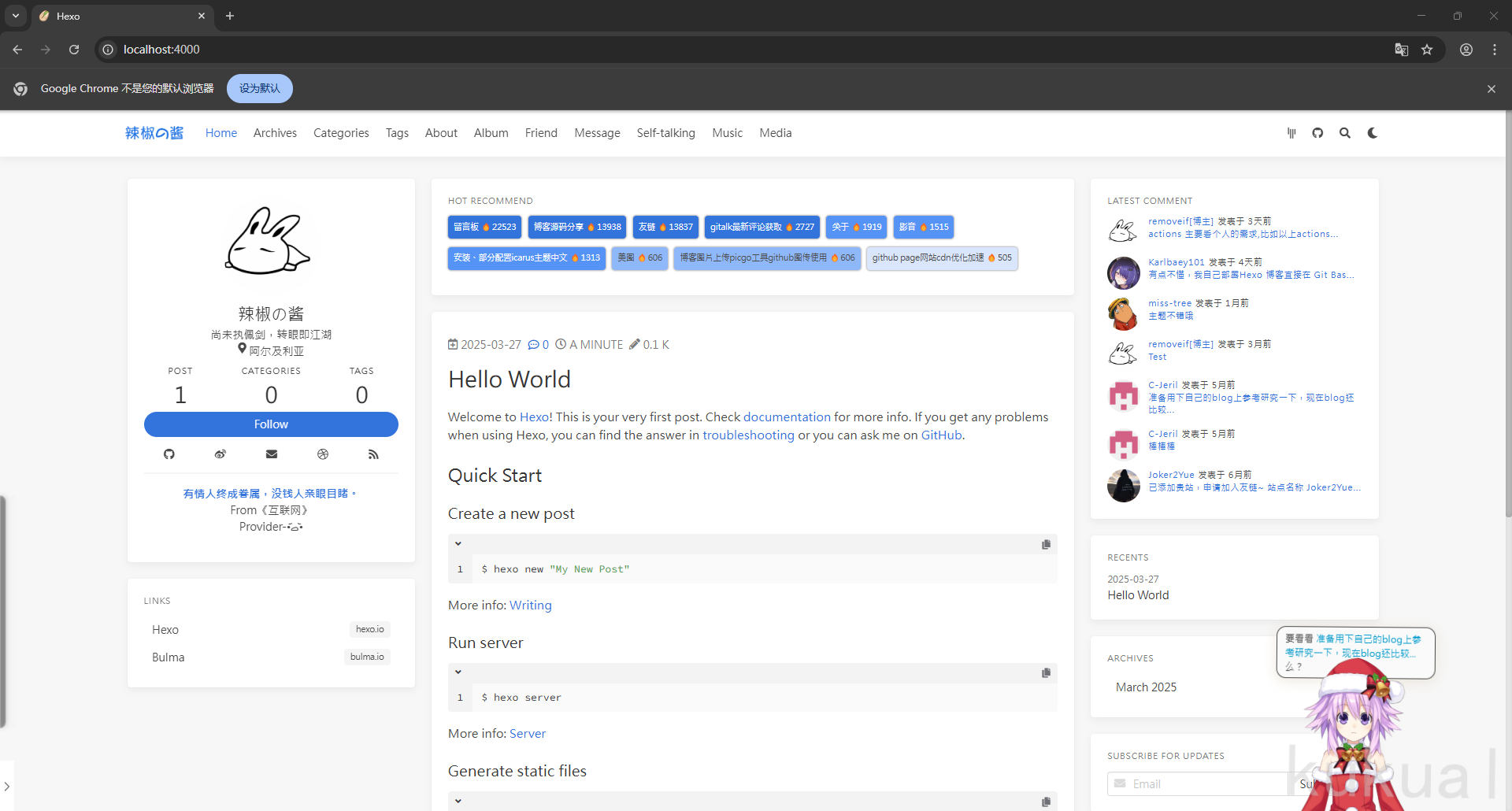Open the Weibo icon below Follow
Image resolution: width=1512 pixels, height=811 pixels.
[220, 454]
